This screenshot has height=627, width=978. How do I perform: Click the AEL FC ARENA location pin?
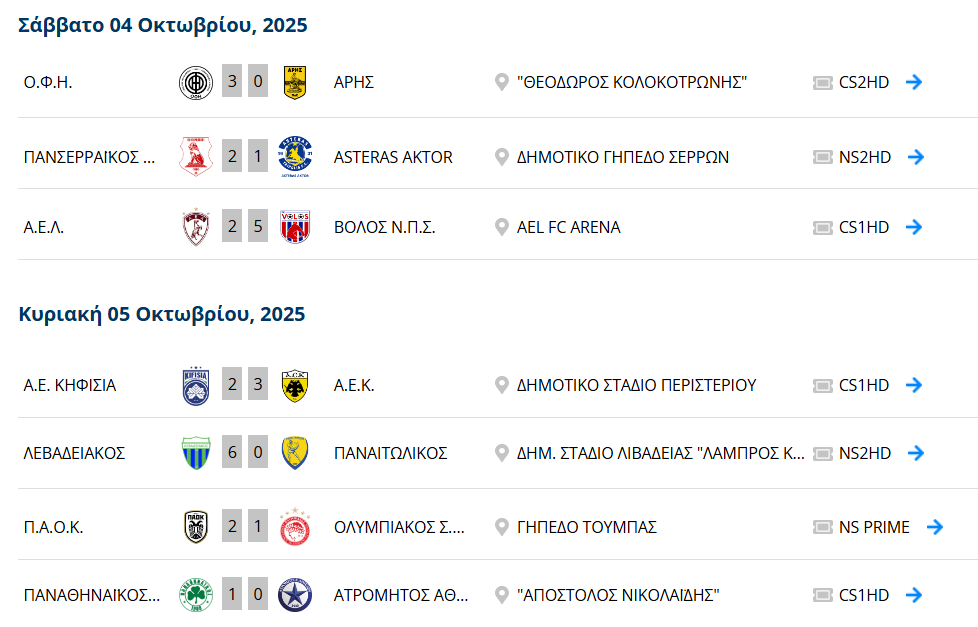[x=502, y=227]
